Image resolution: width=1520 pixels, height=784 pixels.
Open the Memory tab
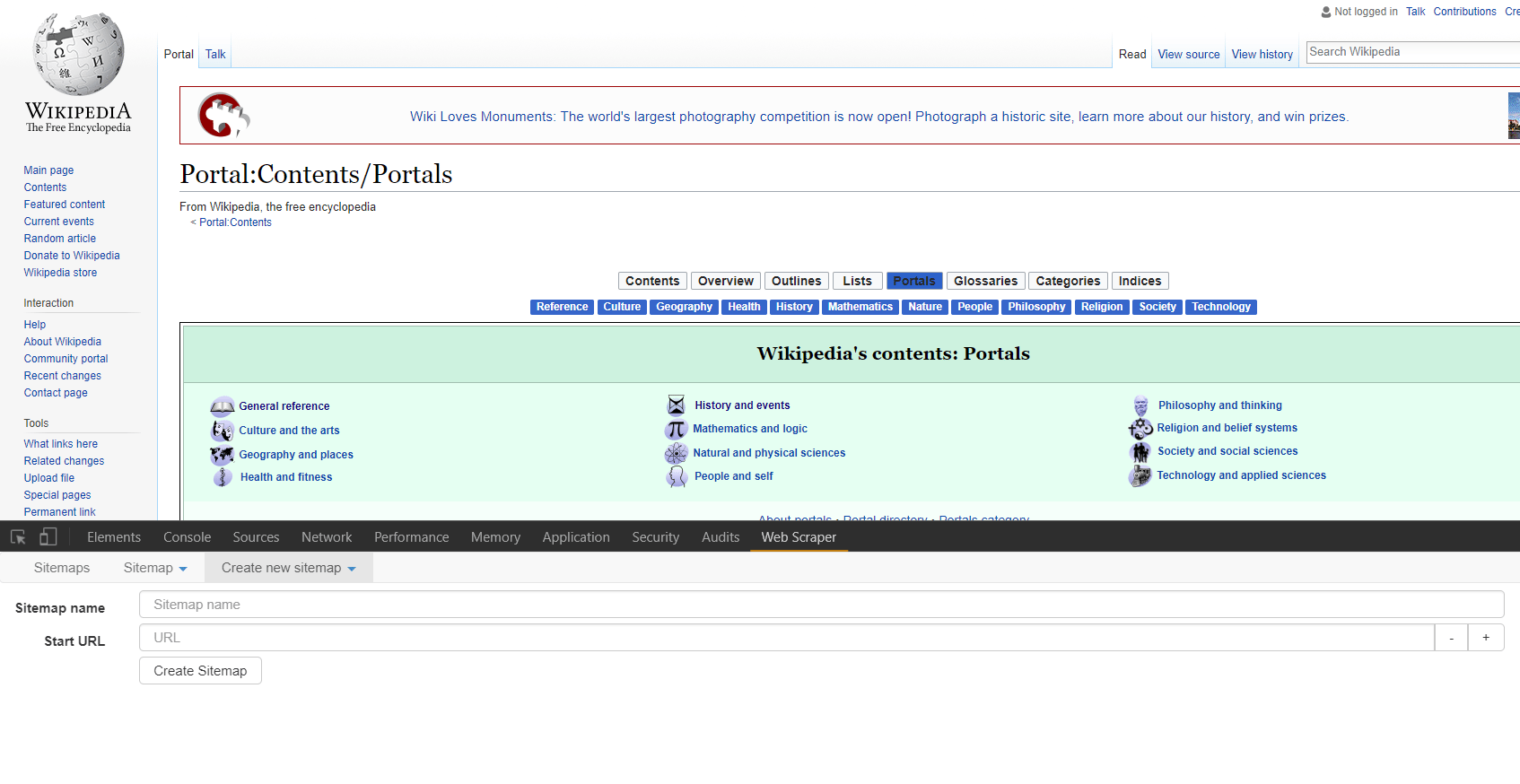(x=495, y=537)
